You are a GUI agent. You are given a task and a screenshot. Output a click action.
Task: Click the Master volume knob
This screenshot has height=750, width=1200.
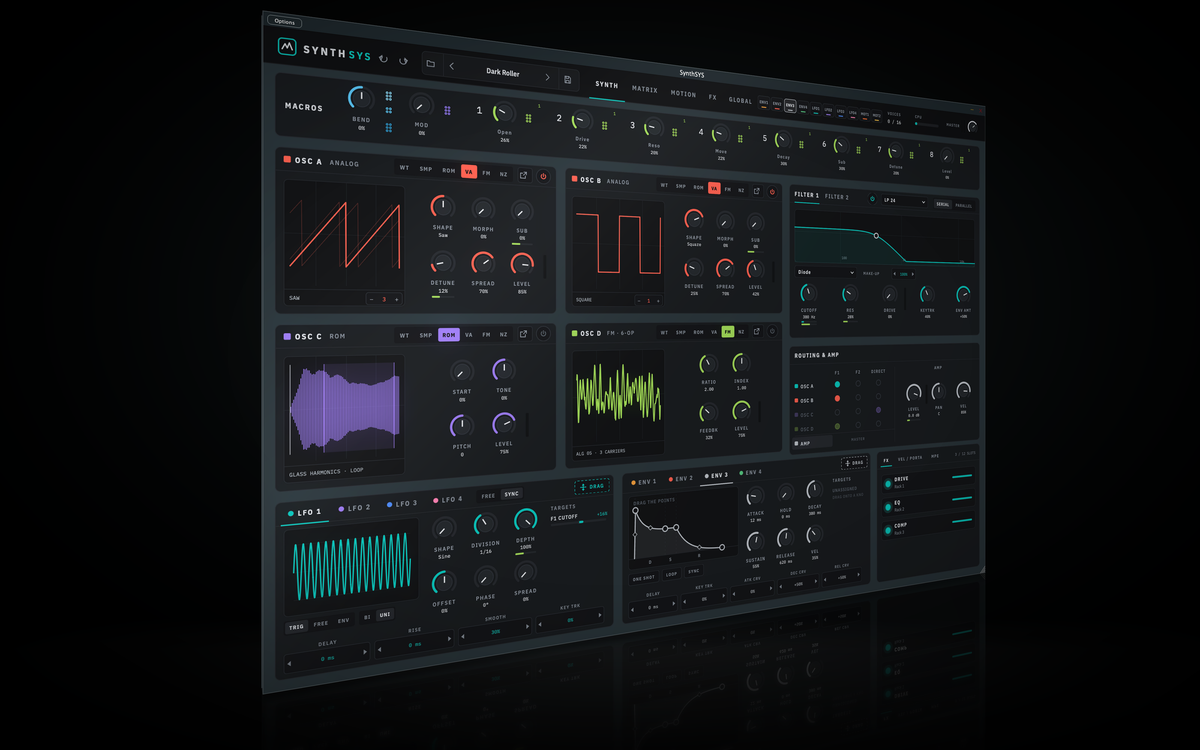[x=971, y=127]
